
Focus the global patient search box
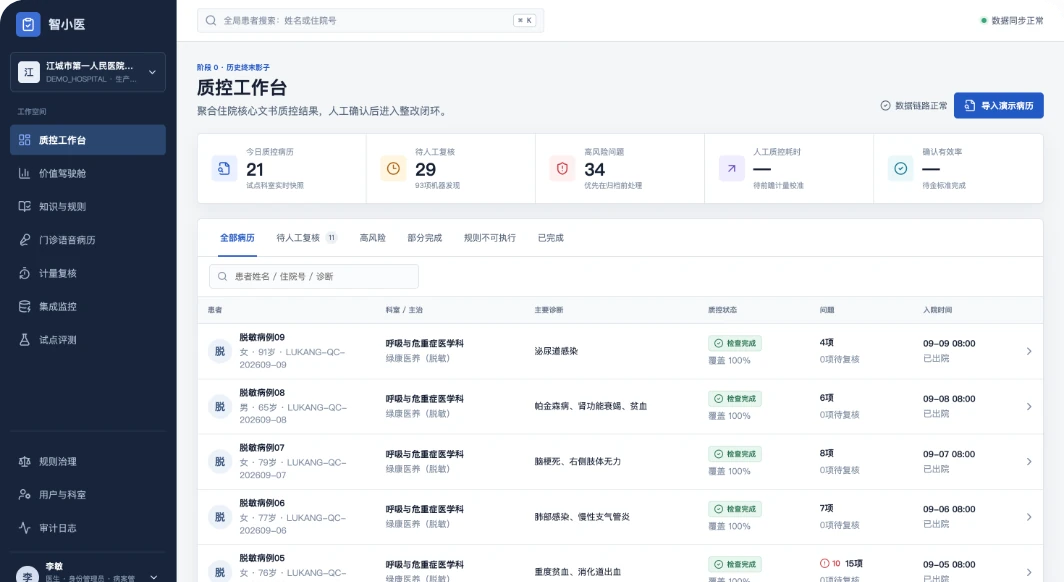coord(370,20)
